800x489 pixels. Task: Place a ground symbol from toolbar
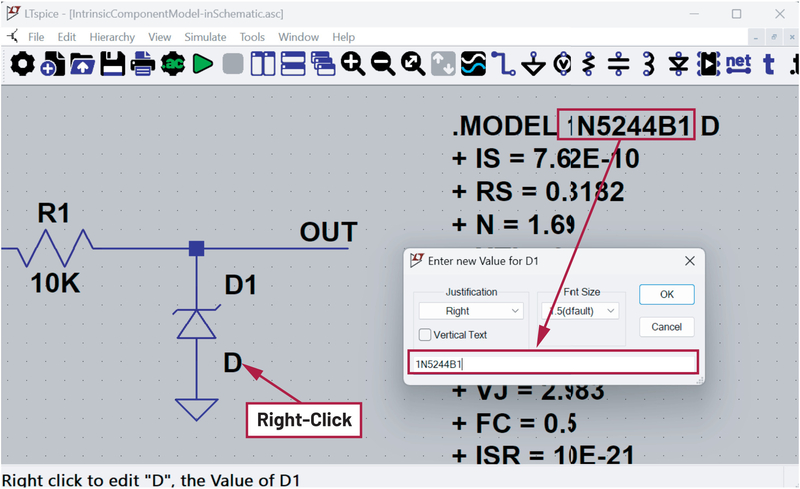[x=533, y=64]
